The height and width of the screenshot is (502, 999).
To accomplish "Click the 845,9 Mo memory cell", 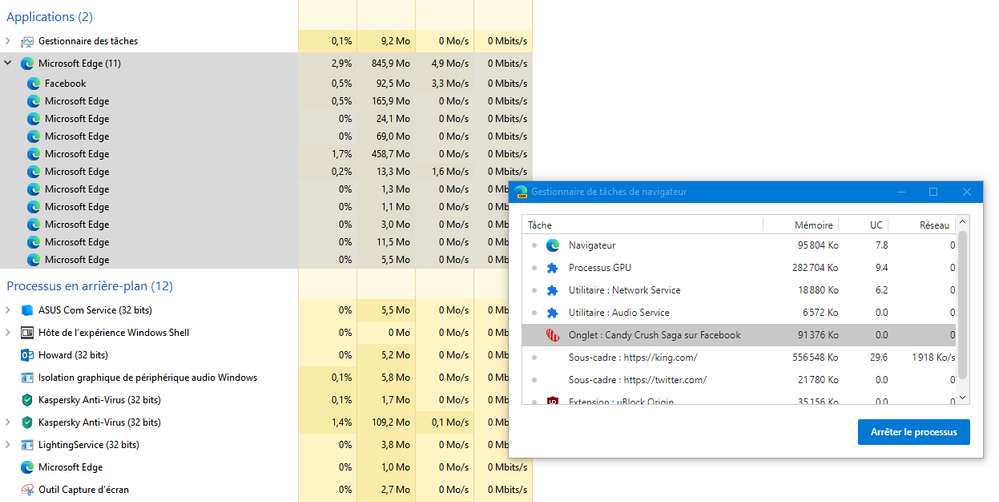I will click(x=386, y=63).
